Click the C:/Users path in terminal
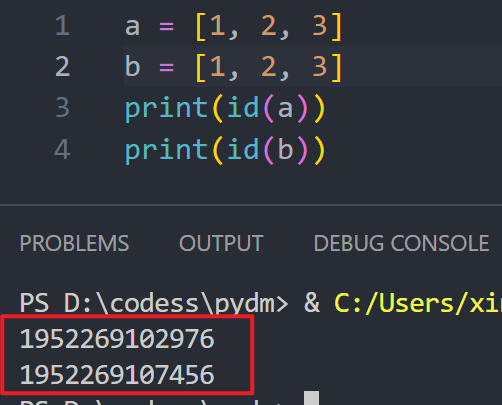Screen dimensions: 502x405 (x=418, y=303)
